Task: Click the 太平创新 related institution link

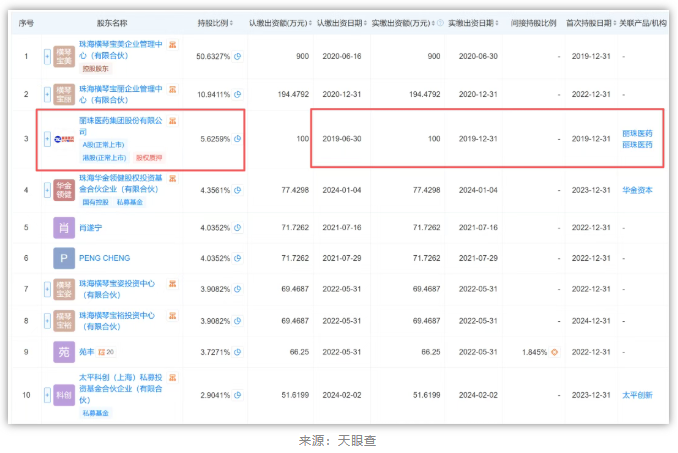Action: coord(636,396)
